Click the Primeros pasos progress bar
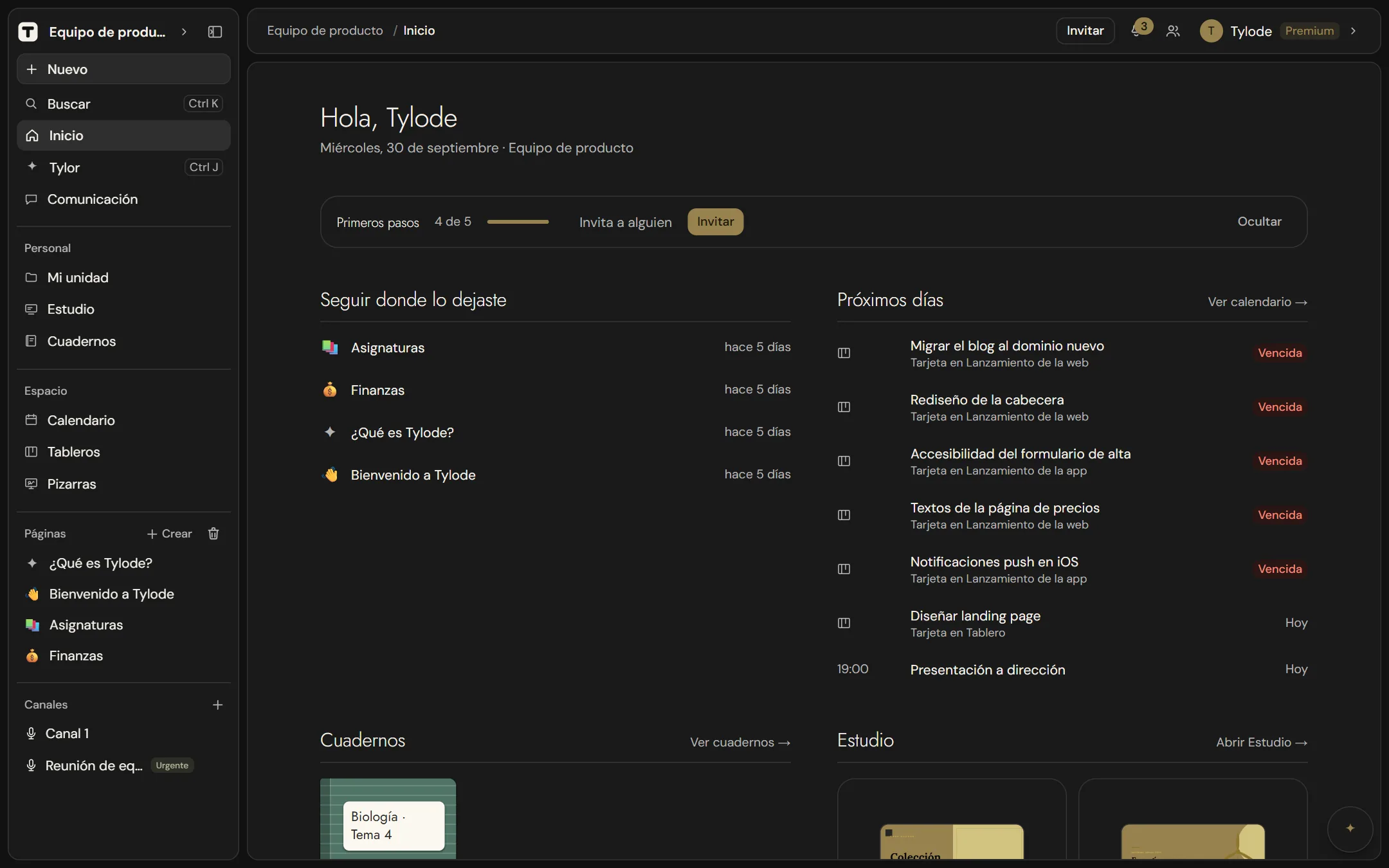The width and height of the screenshot is (1389, 868). coord(518,222)
